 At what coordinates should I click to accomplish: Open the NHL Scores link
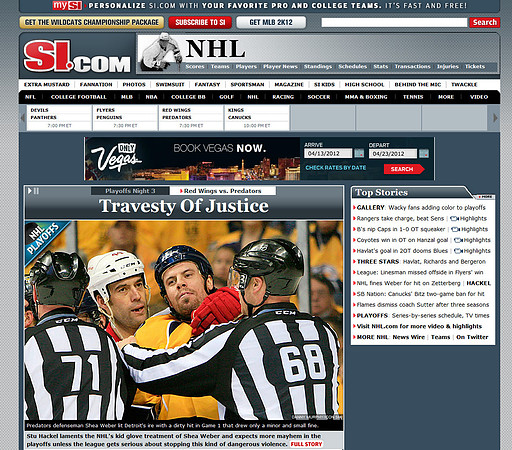pos(195,66)
